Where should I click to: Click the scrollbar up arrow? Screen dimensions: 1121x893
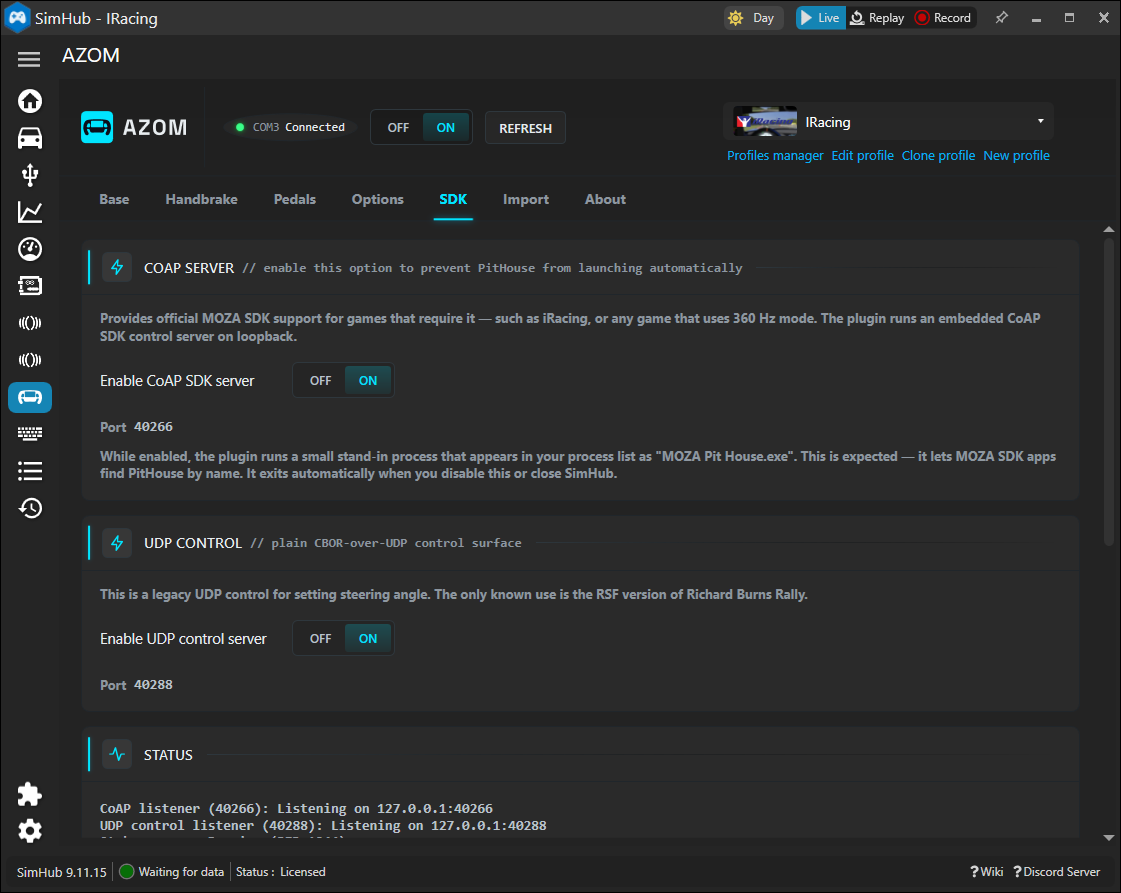(x=1109, y=230)
